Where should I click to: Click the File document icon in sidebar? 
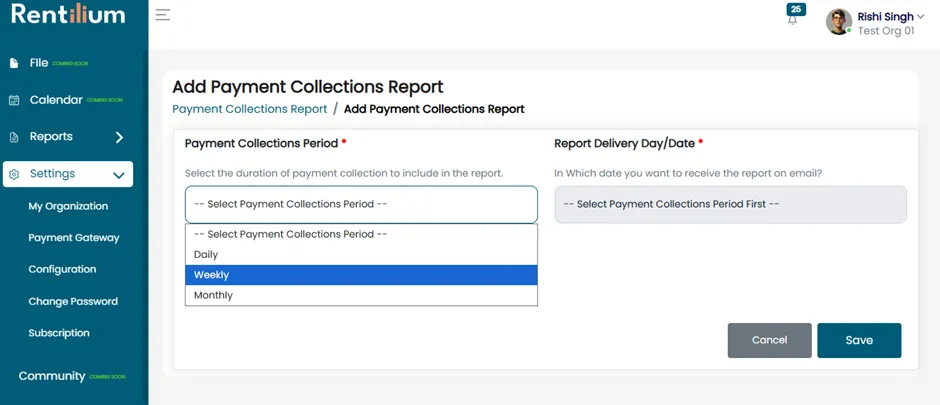coord(14,64)
